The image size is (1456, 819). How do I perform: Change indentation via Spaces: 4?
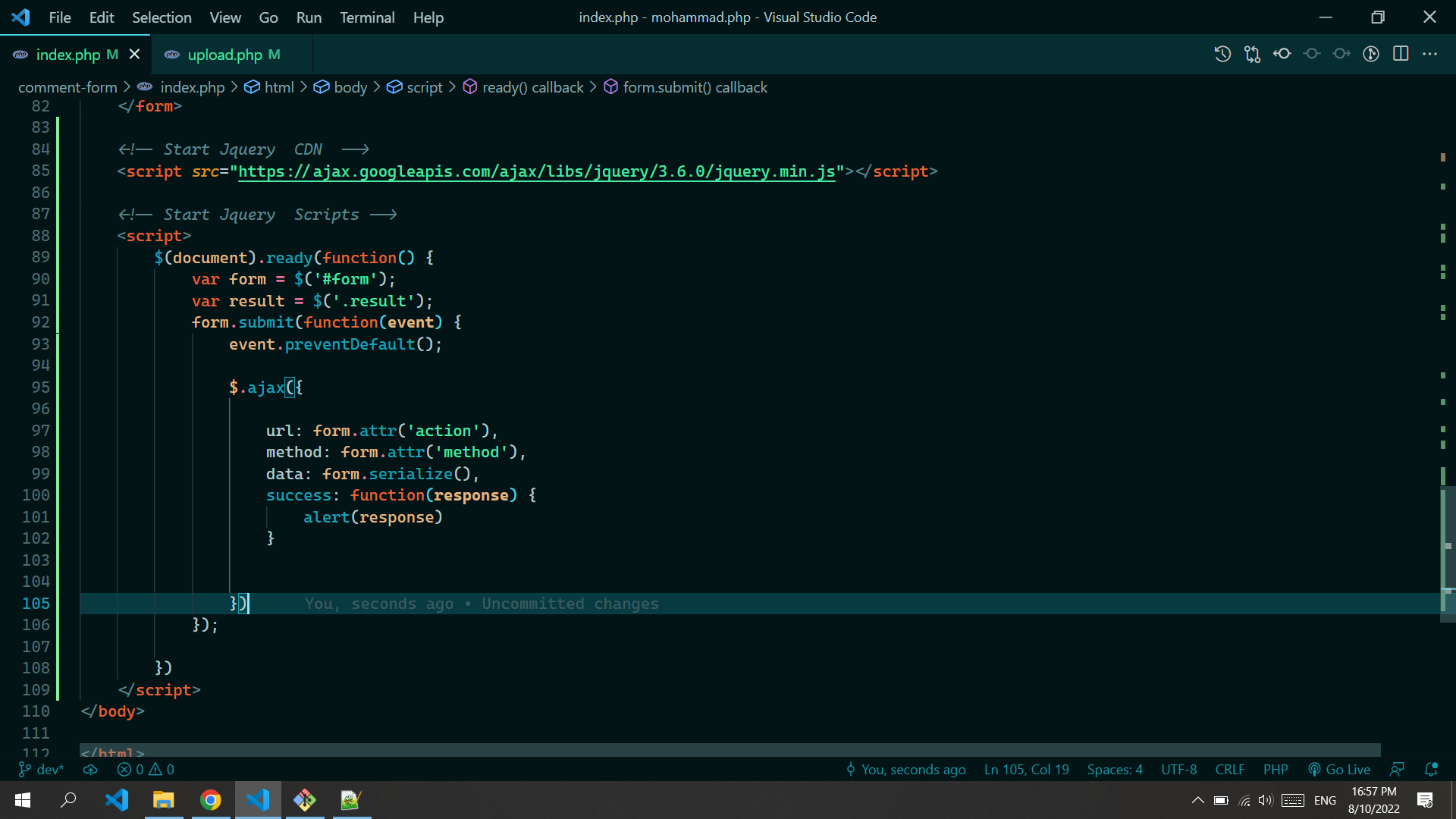point(1115,769)
